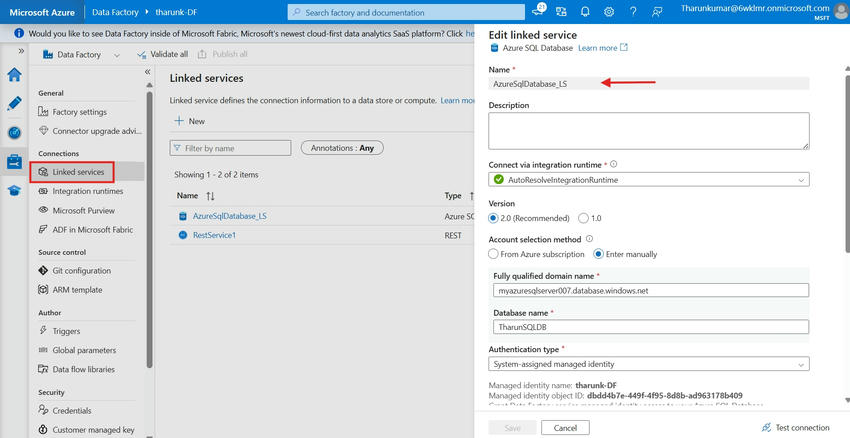Viewport: 850px width, 438px height.
Task: Open the Feedback icon
Action: pyautogui.click(x=656, y=12)
